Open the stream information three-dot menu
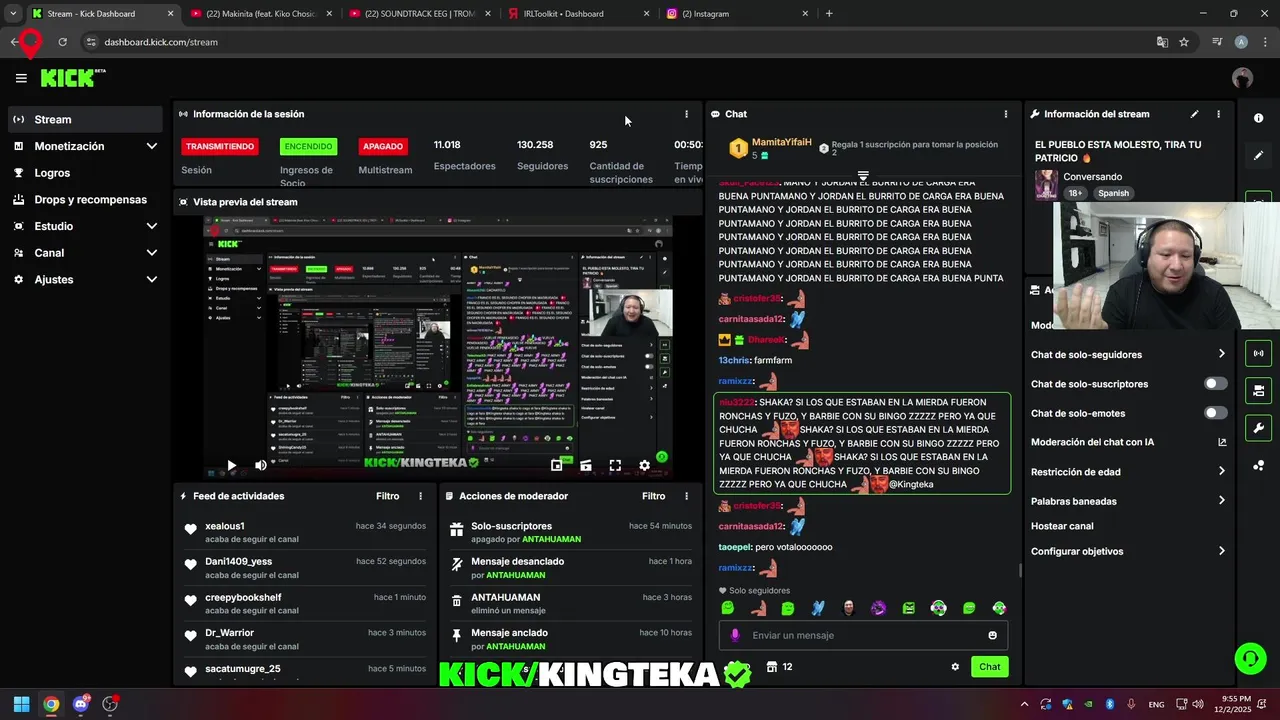The image size is (1280, 720). 1218,114
